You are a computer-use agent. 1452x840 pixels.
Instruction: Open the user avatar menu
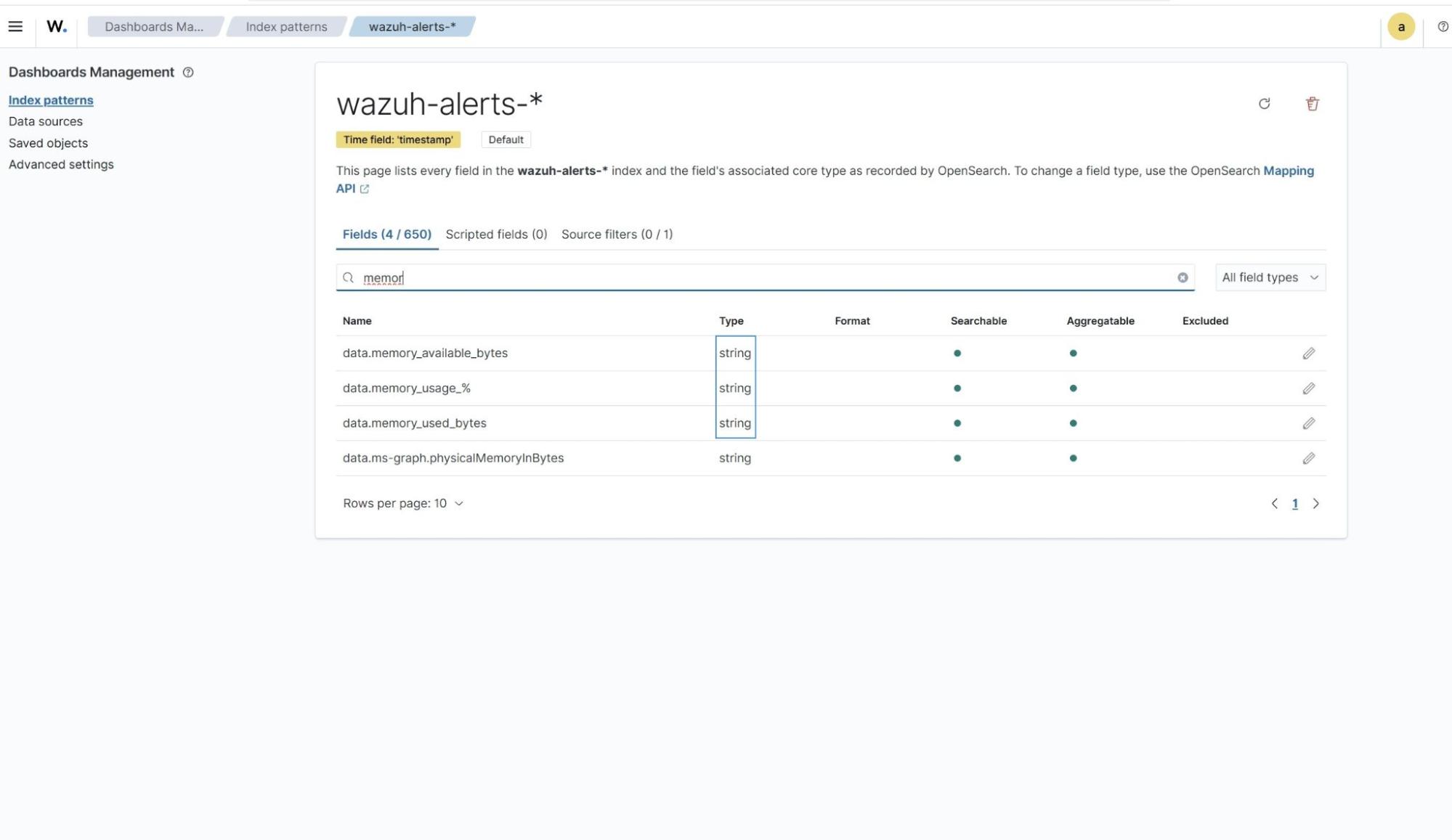pos(1400,27)
